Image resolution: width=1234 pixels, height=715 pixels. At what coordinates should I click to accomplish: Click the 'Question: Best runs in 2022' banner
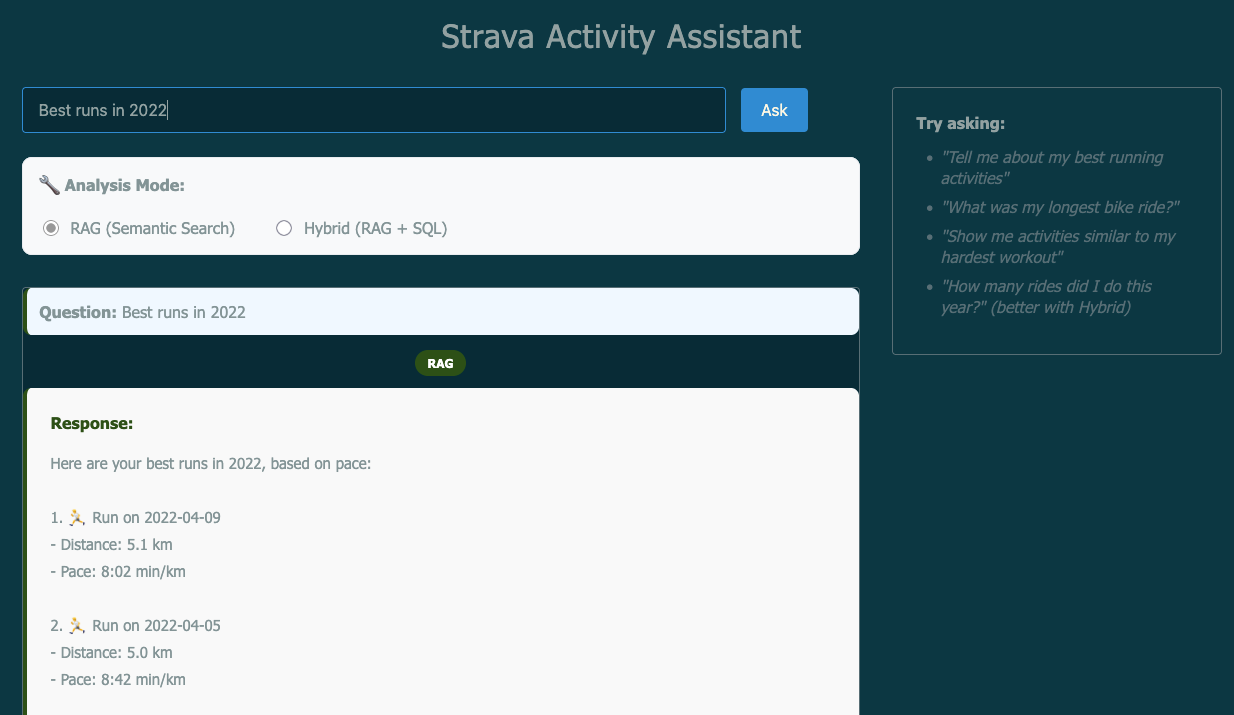click(442, 312)
